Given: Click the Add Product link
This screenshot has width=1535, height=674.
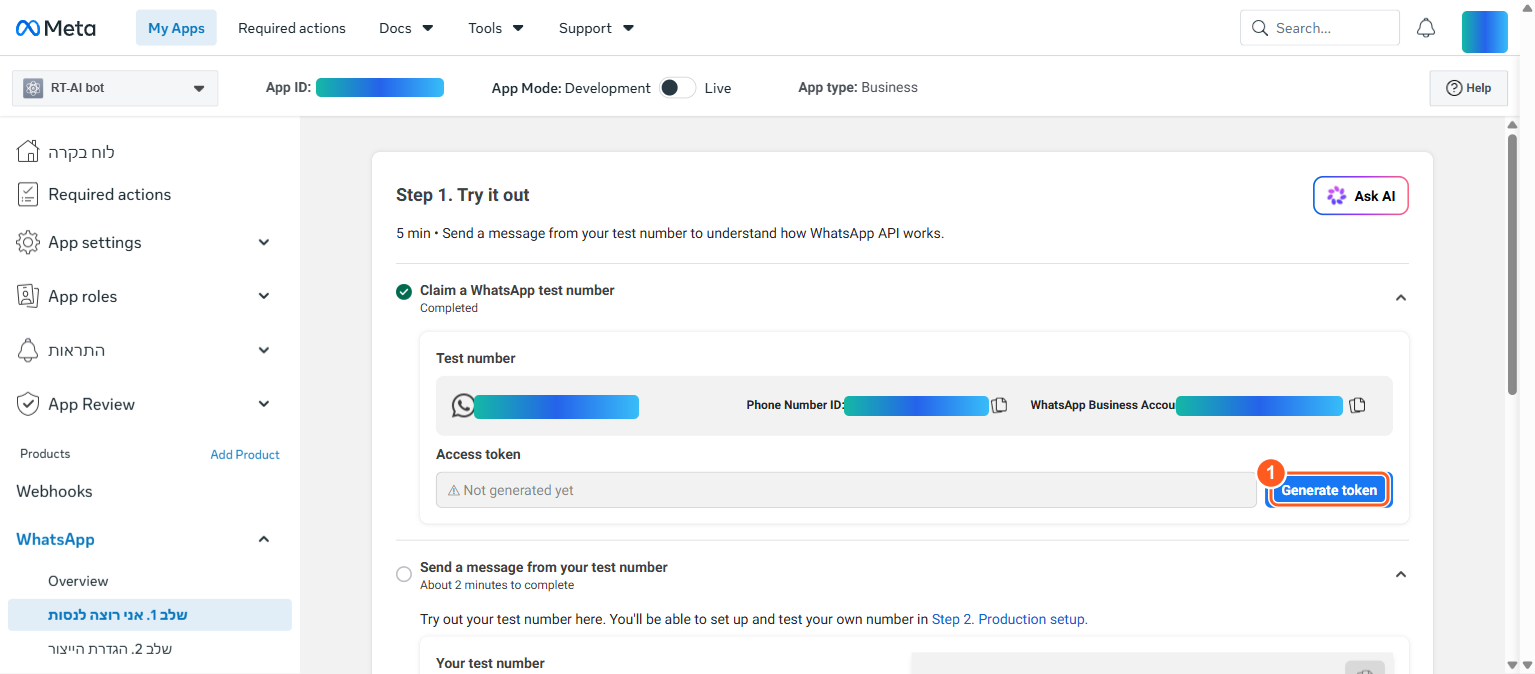Looking at the screenshot, I should pos(245,454).
